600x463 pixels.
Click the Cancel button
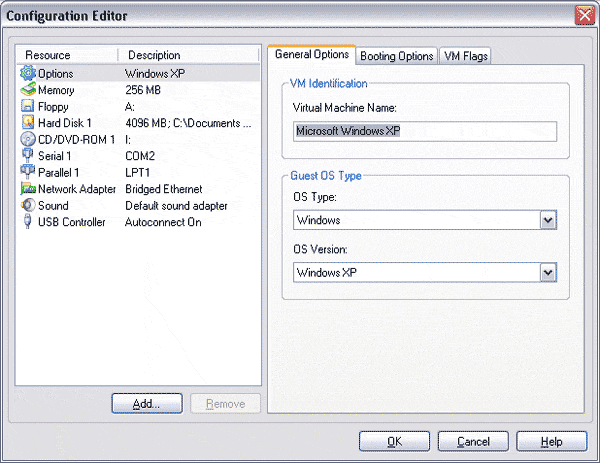coord(473,442)
